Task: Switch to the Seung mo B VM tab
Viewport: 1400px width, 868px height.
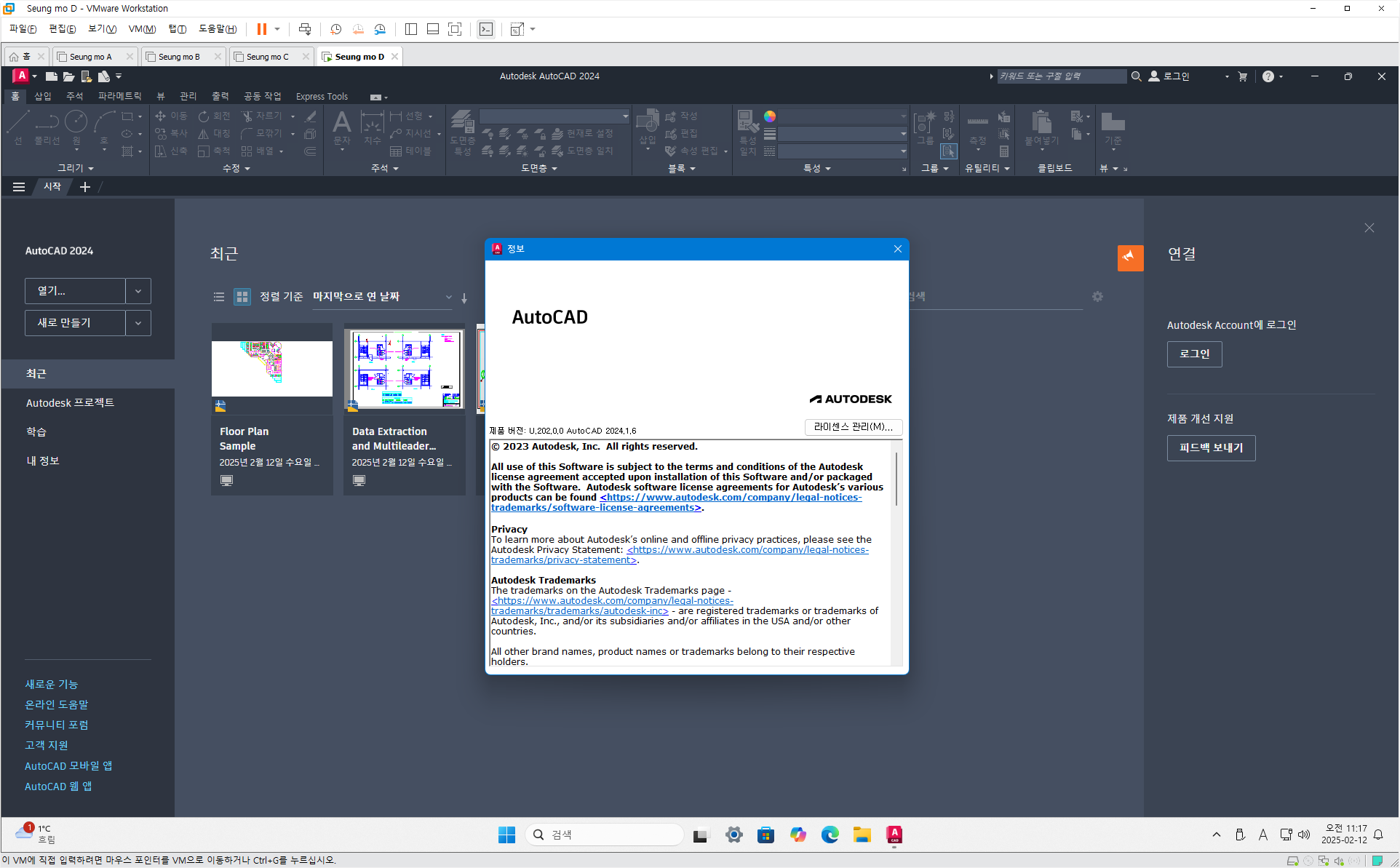Action: pyautogui.click(x=180, y=57)
